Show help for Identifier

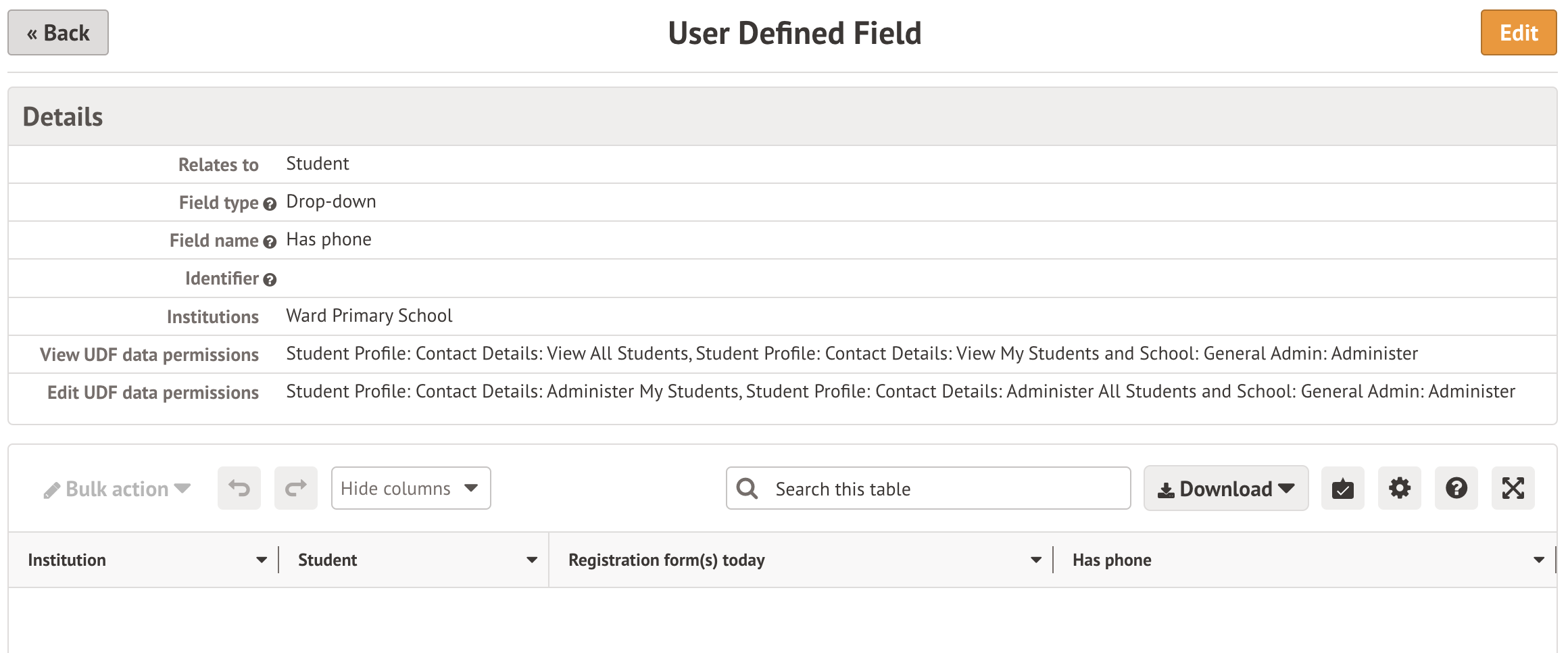pos(270,280)
